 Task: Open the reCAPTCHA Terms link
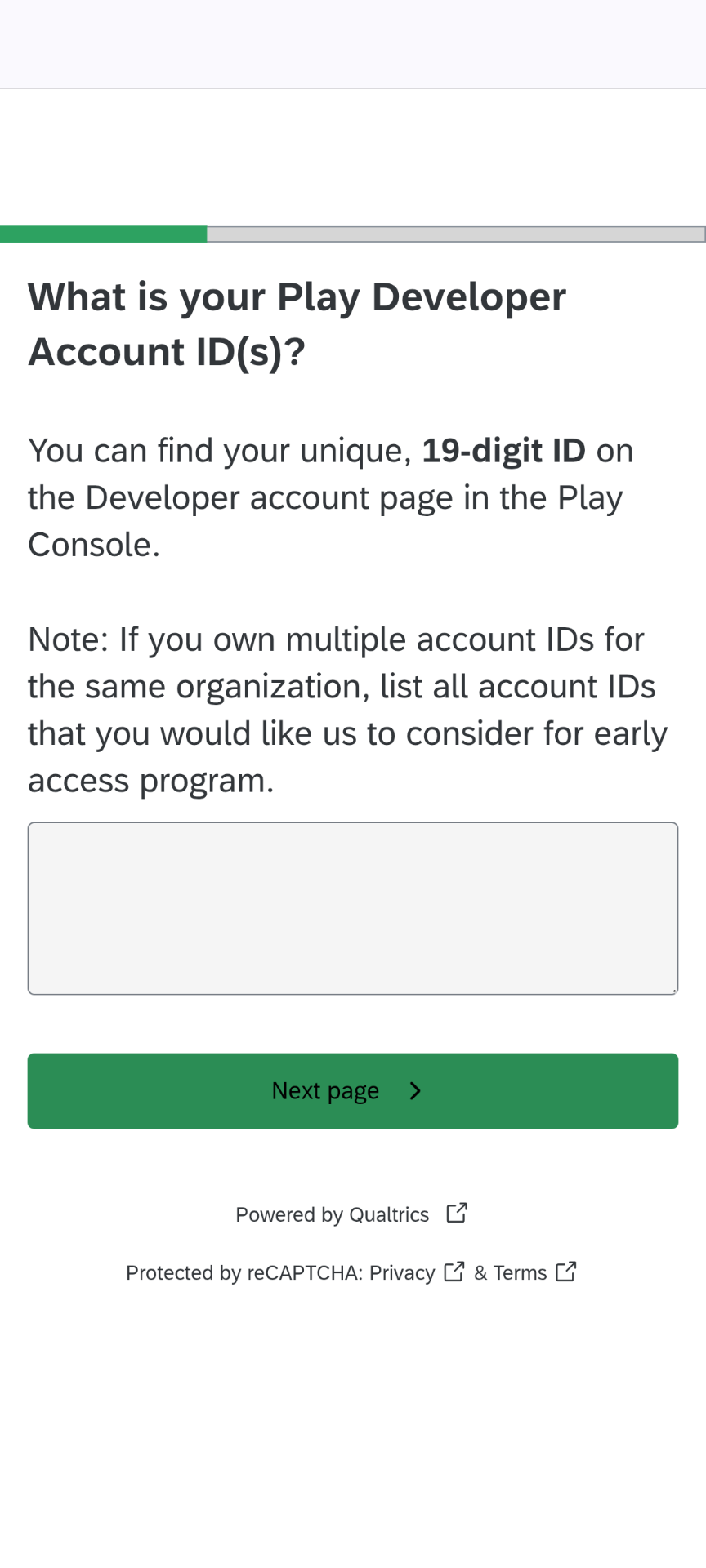(520, 1273)
